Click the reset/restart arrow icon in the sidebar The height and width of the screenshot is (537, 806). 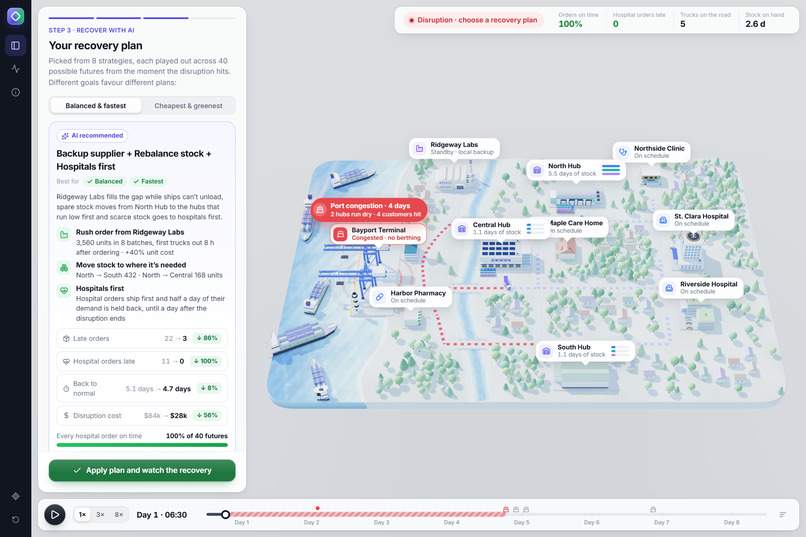click(15, 520)
